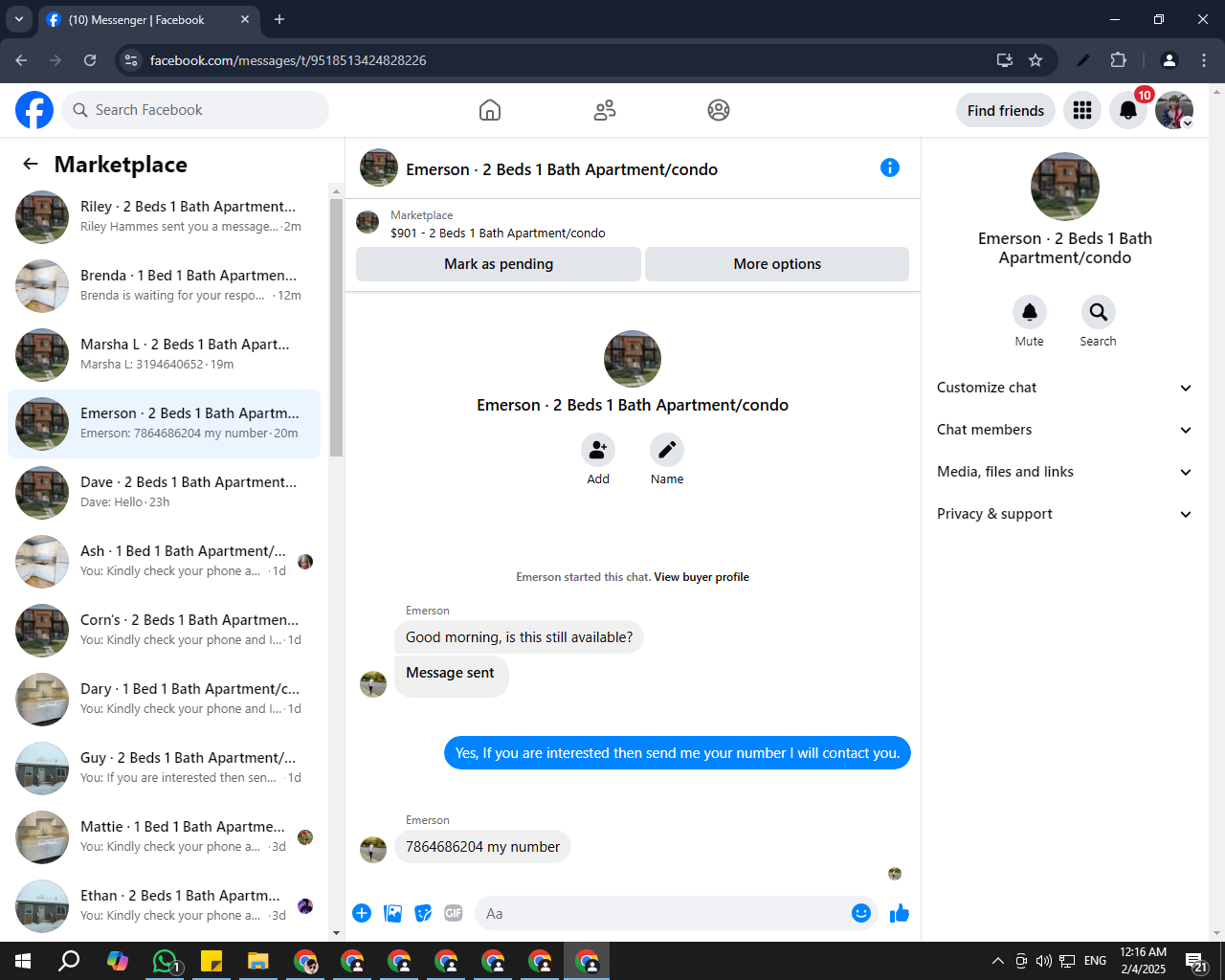Show hidden system tray icons
This screenshot has height=980, width=1225.
[998, 961]
